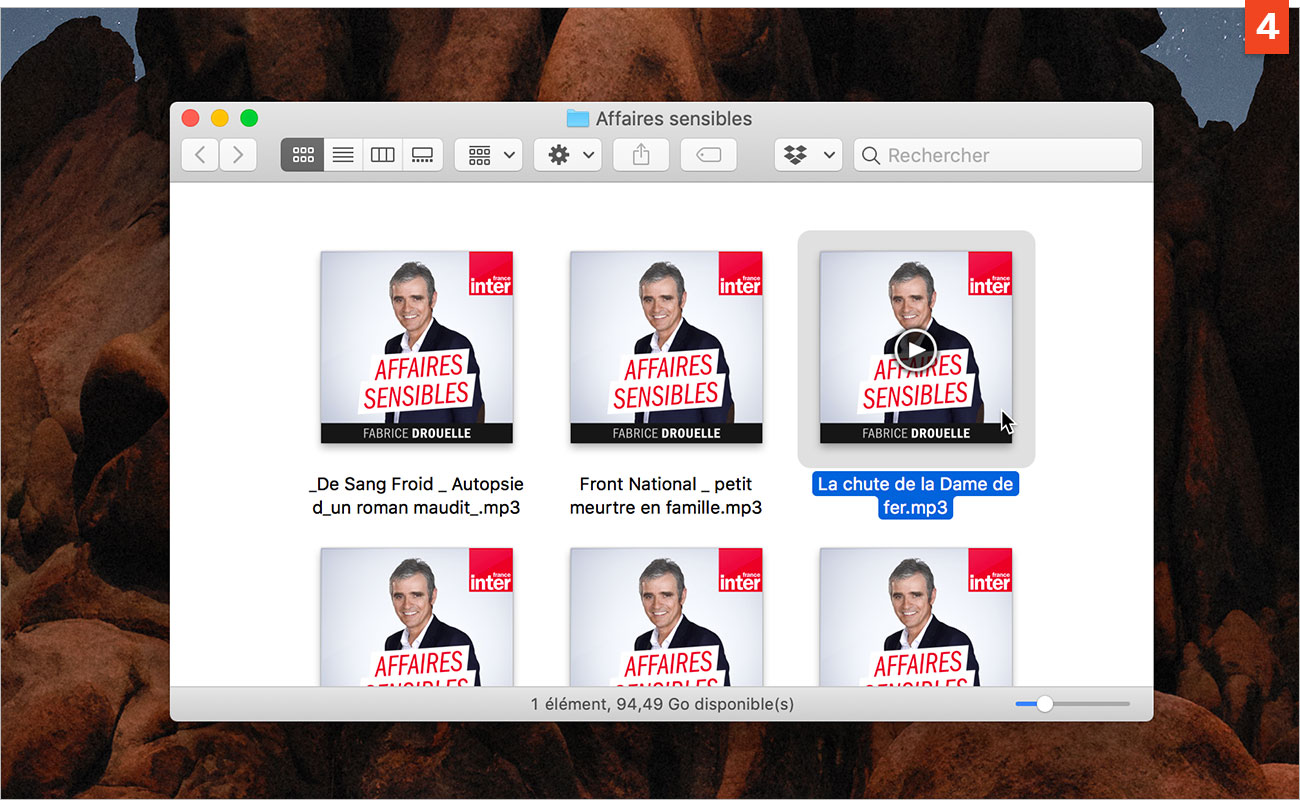
Task: Click the edit tags icon
Action: pyautogui.click(x=708, y=155)
